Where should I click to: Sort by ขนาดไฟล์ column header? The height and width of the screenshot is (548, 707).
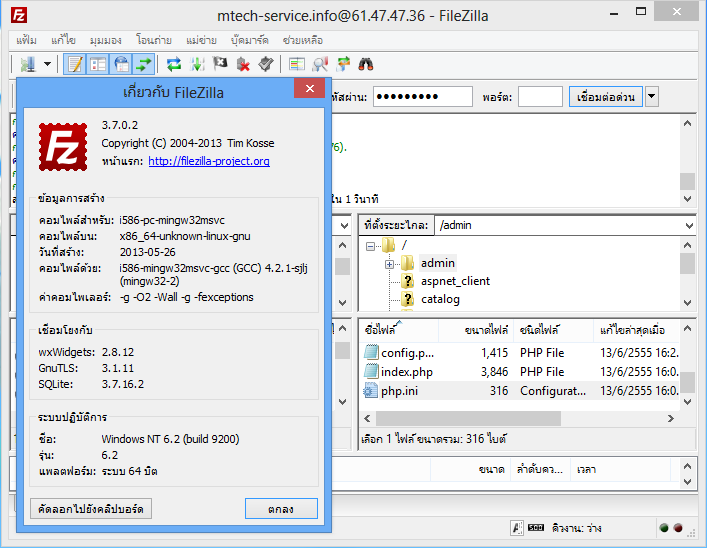point(476,330)
